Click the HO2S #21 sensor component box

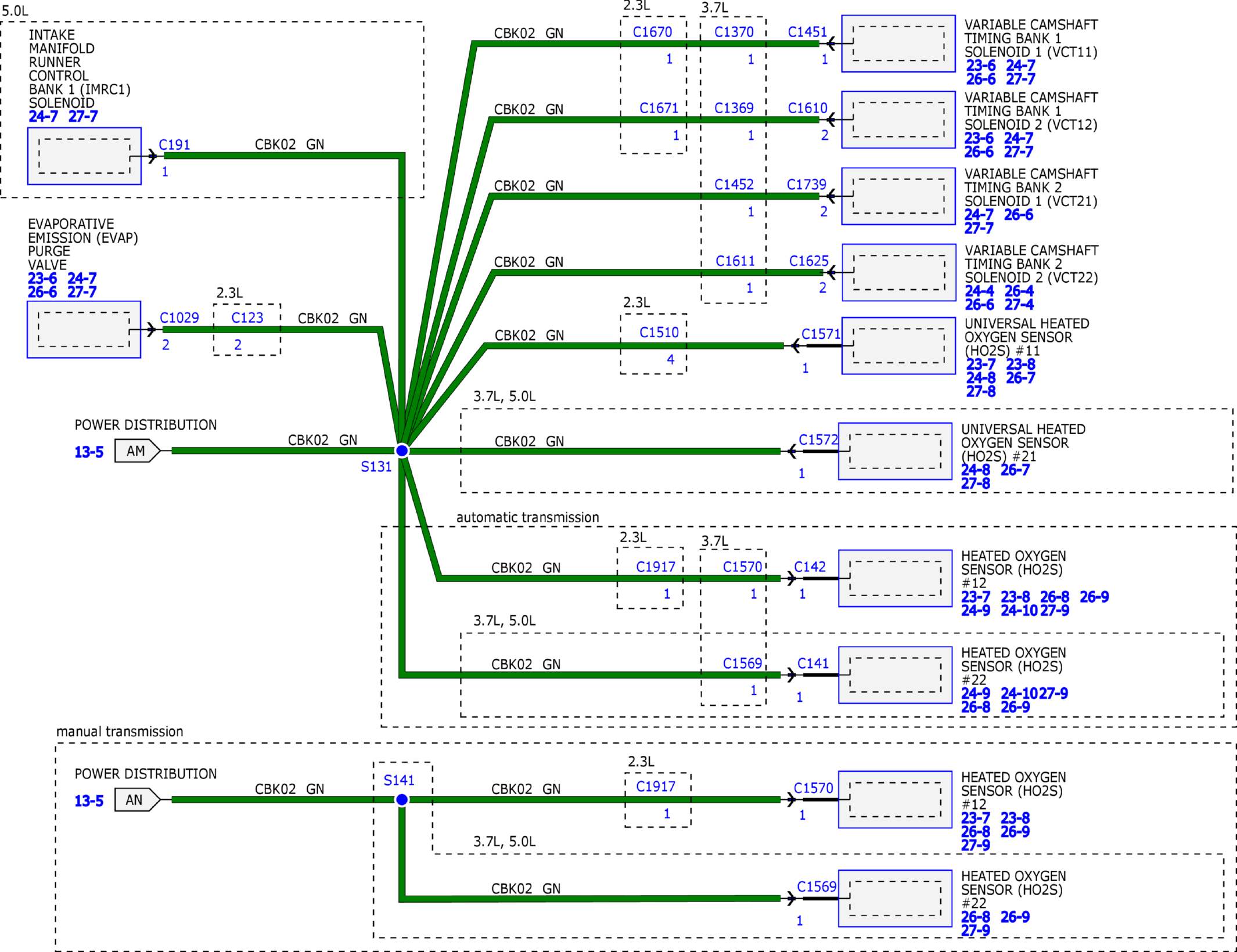coord(895,451)
